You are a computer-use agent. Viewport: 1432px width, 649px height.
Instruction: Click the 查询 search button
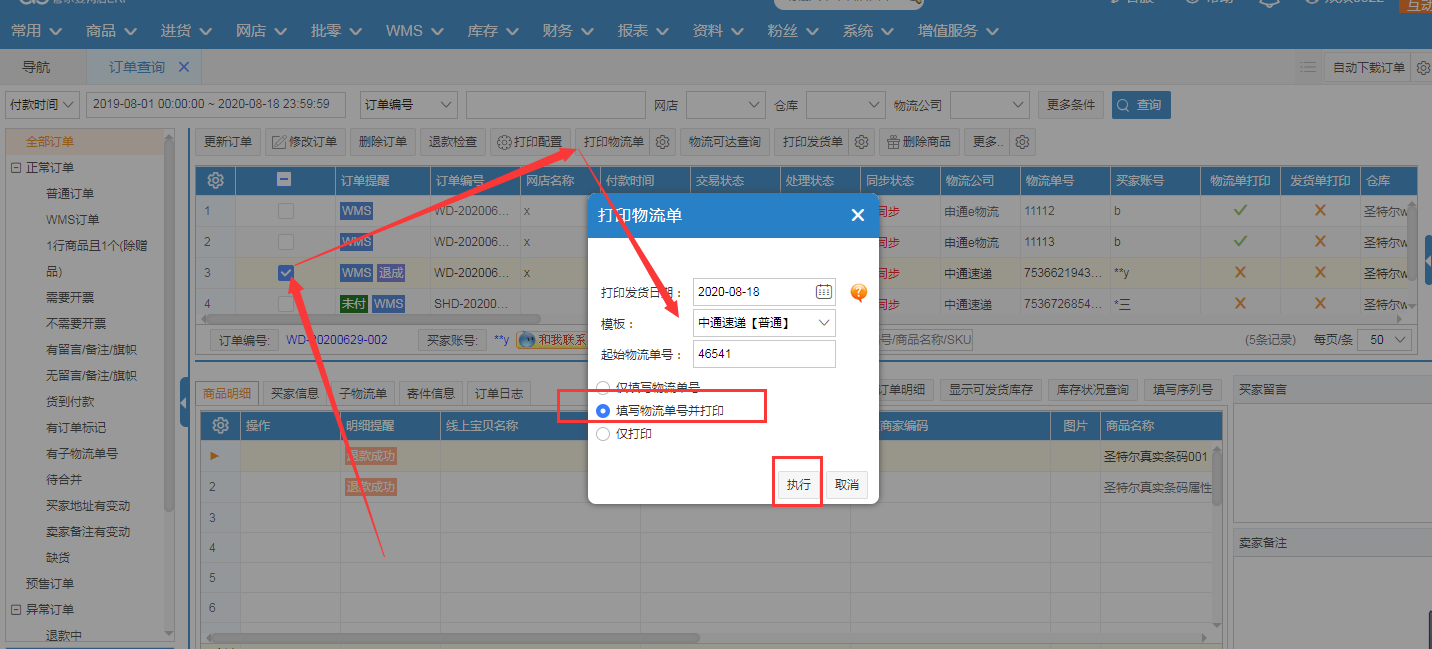click(1141, 105)
